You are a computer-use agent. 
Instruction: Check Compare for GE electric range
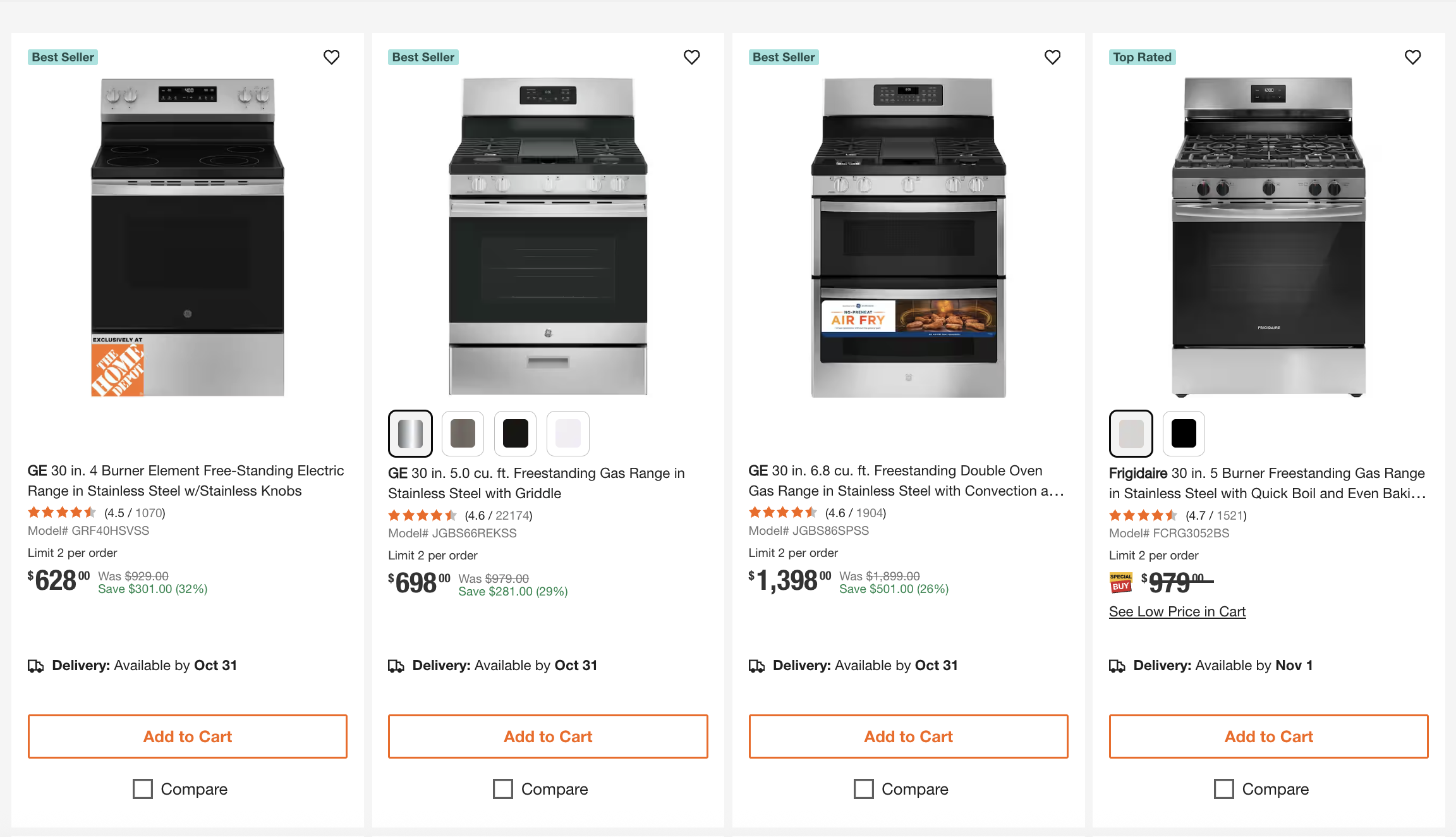[143, 789]
